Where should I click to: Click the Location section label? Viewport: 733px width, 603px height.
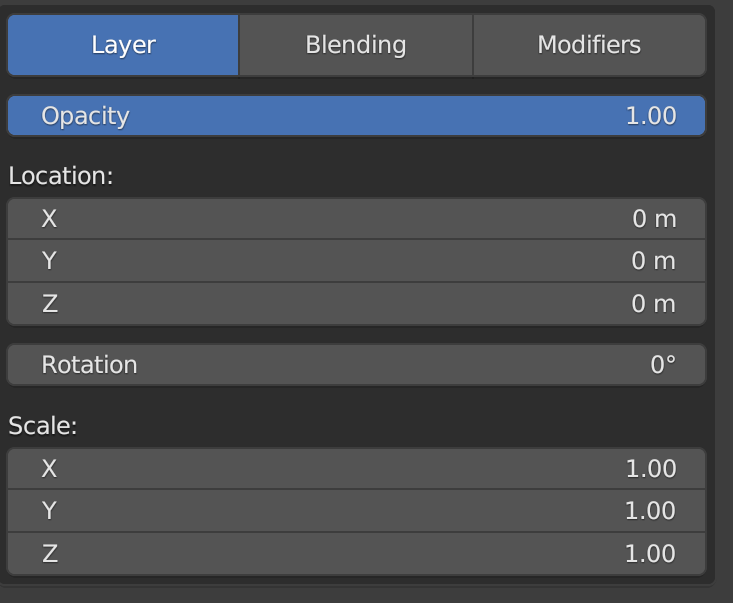click(x=61, y=176)
